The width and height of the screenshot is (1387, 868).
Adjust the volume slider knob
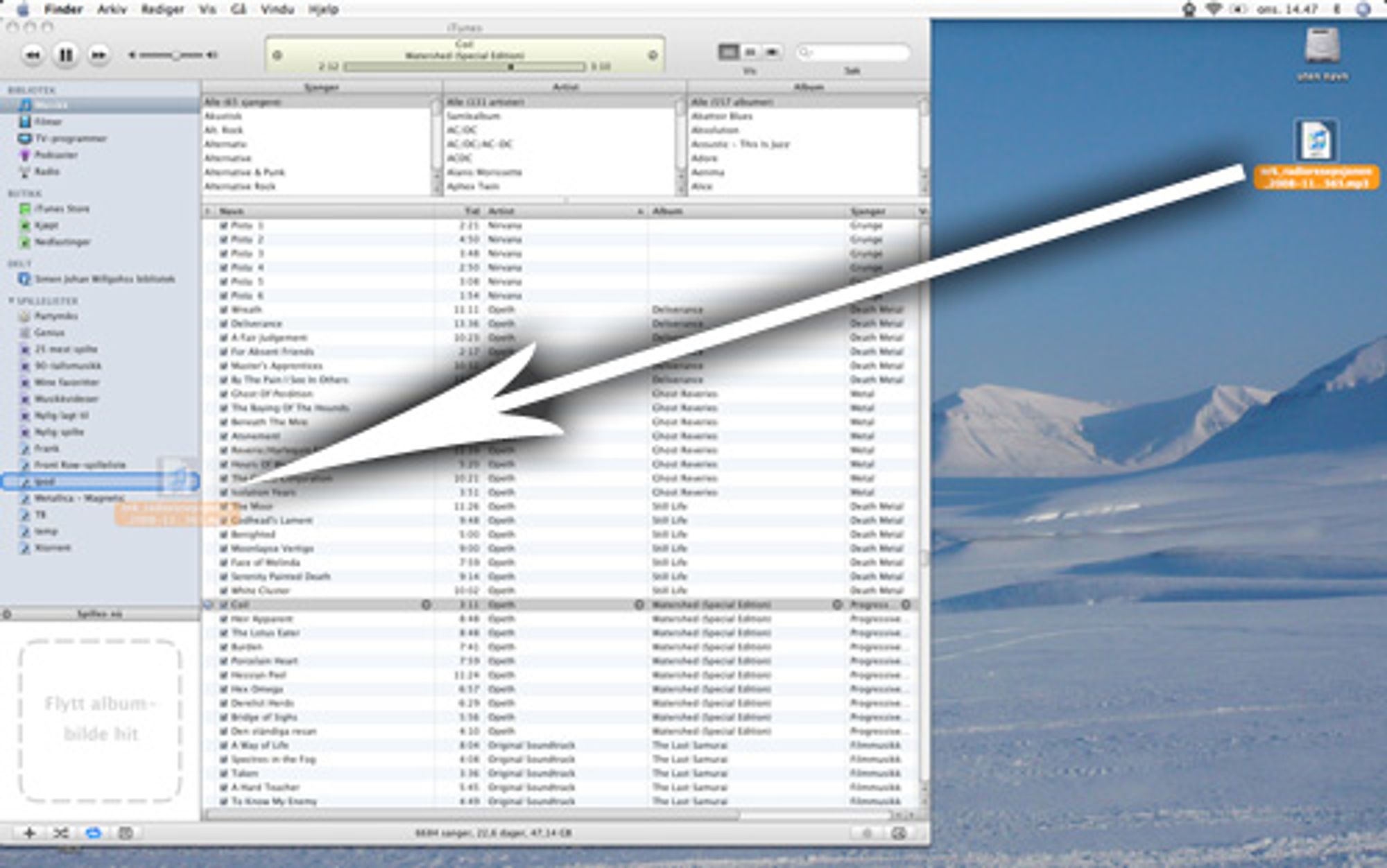(x=176, y=55)
